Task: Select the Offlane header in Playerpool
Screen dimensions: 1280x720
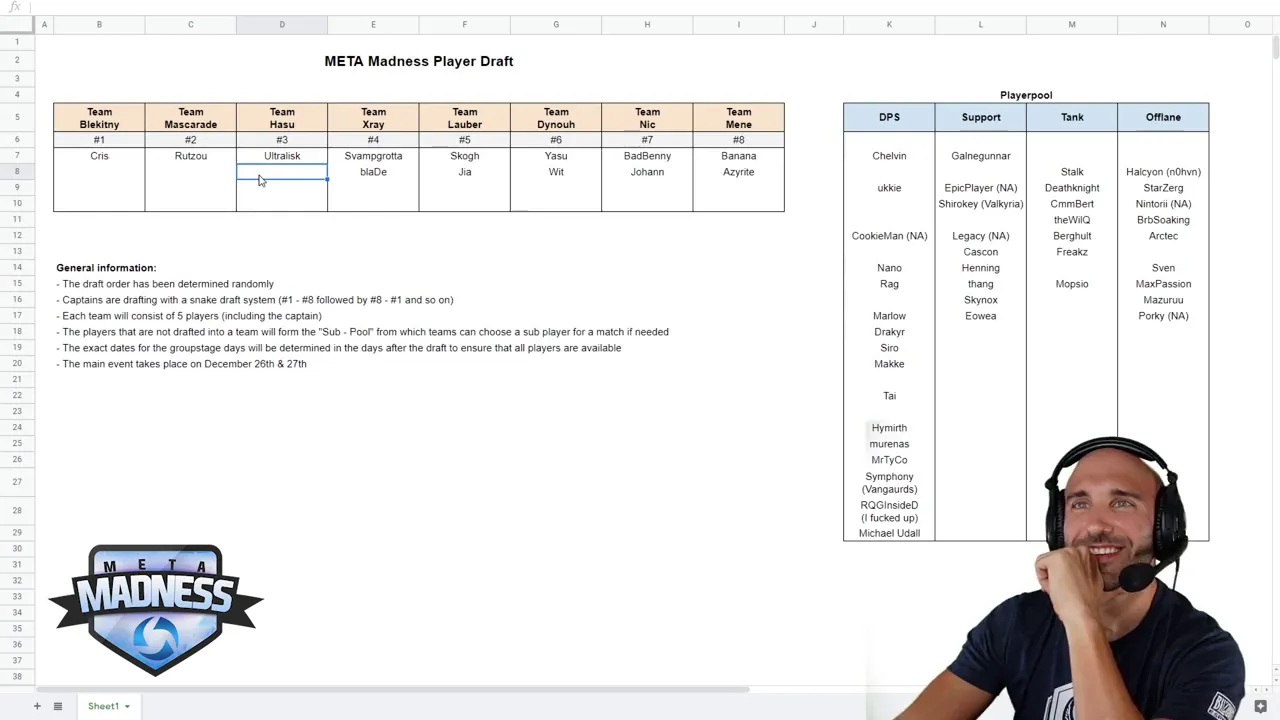Action: point(1163,117)
